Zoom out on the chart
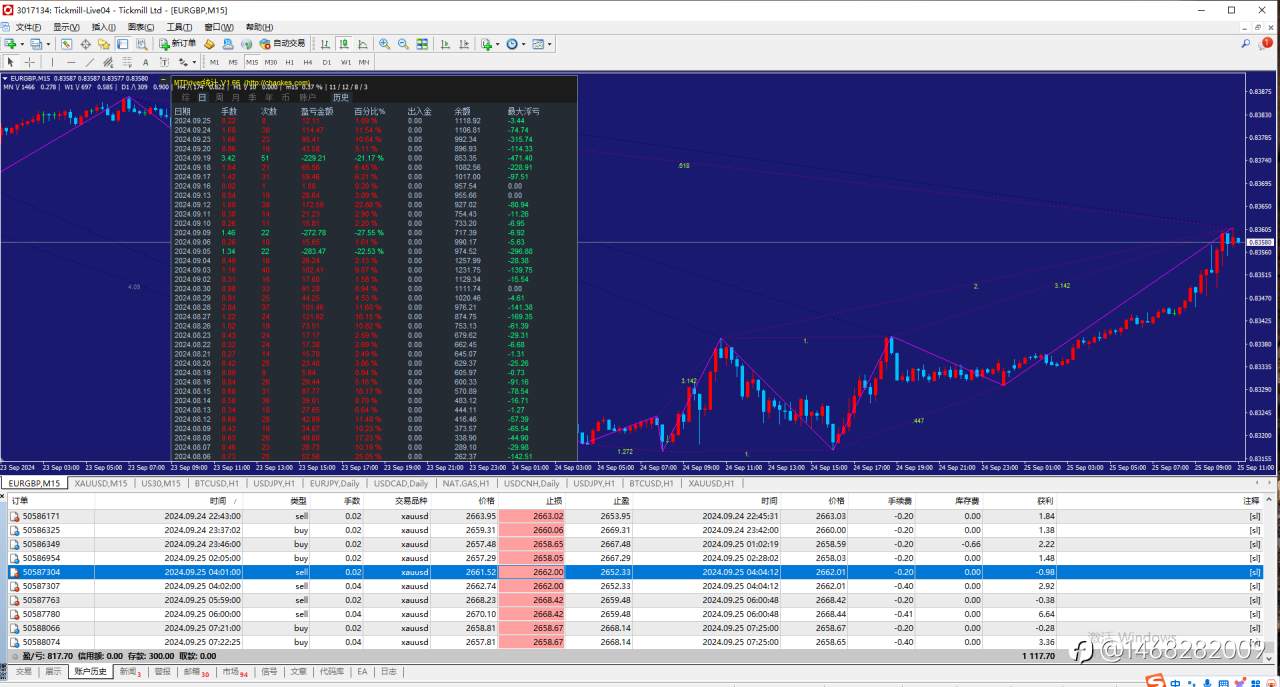1280x687 pixels. [403, 44]
